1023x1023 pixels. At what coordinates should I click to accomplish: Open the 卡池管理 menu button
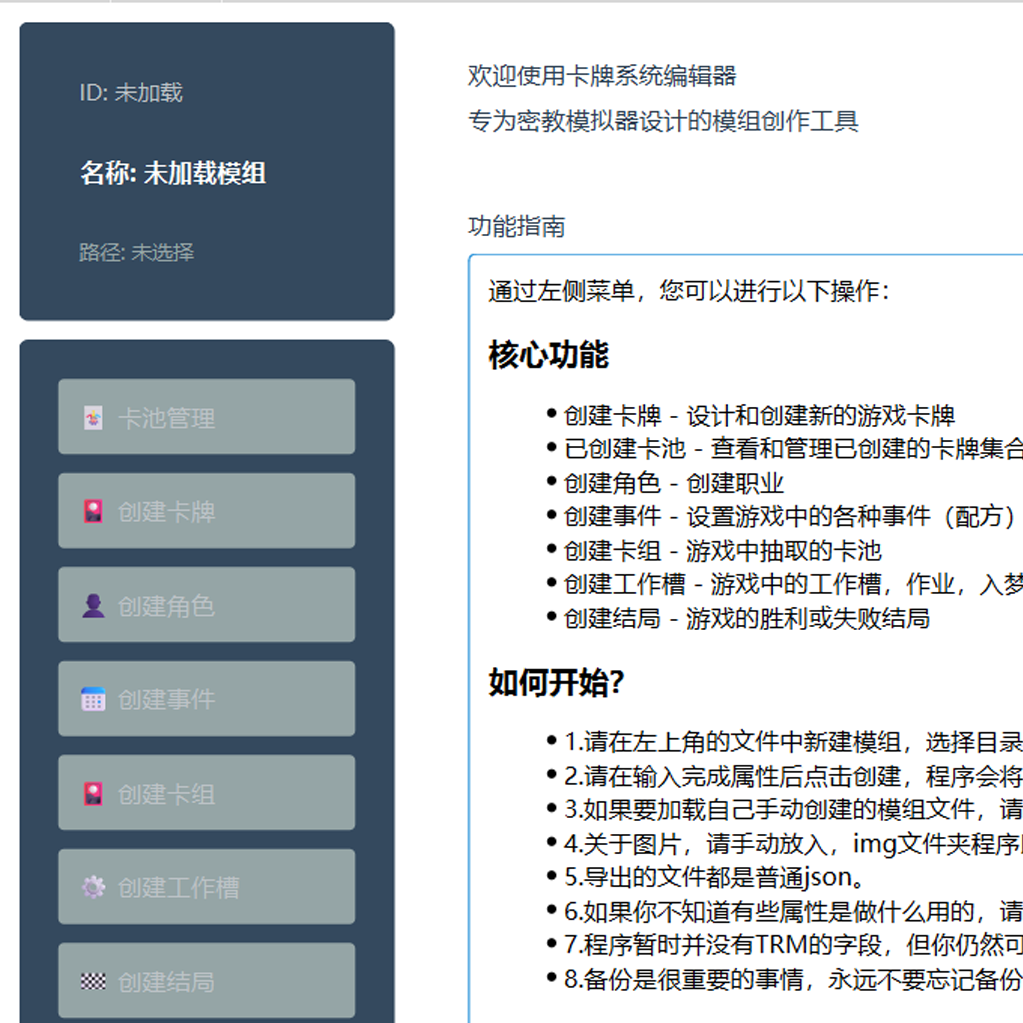[x=207, y=417]
